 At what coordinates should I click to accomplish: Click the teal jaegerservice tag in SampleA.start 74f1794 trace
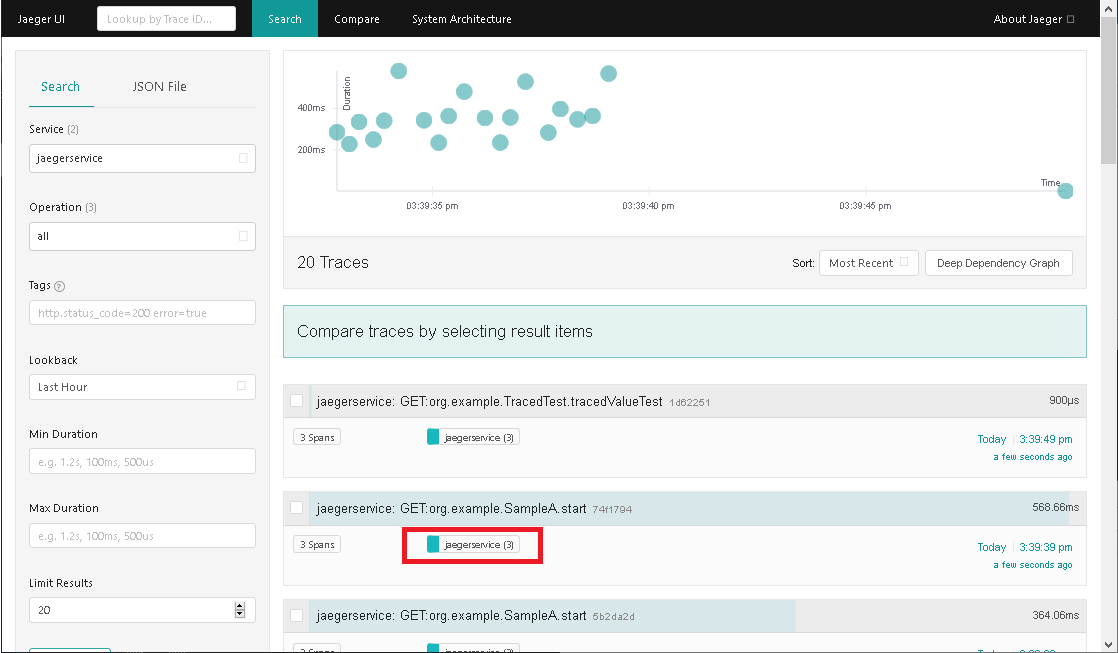[473, 545]
